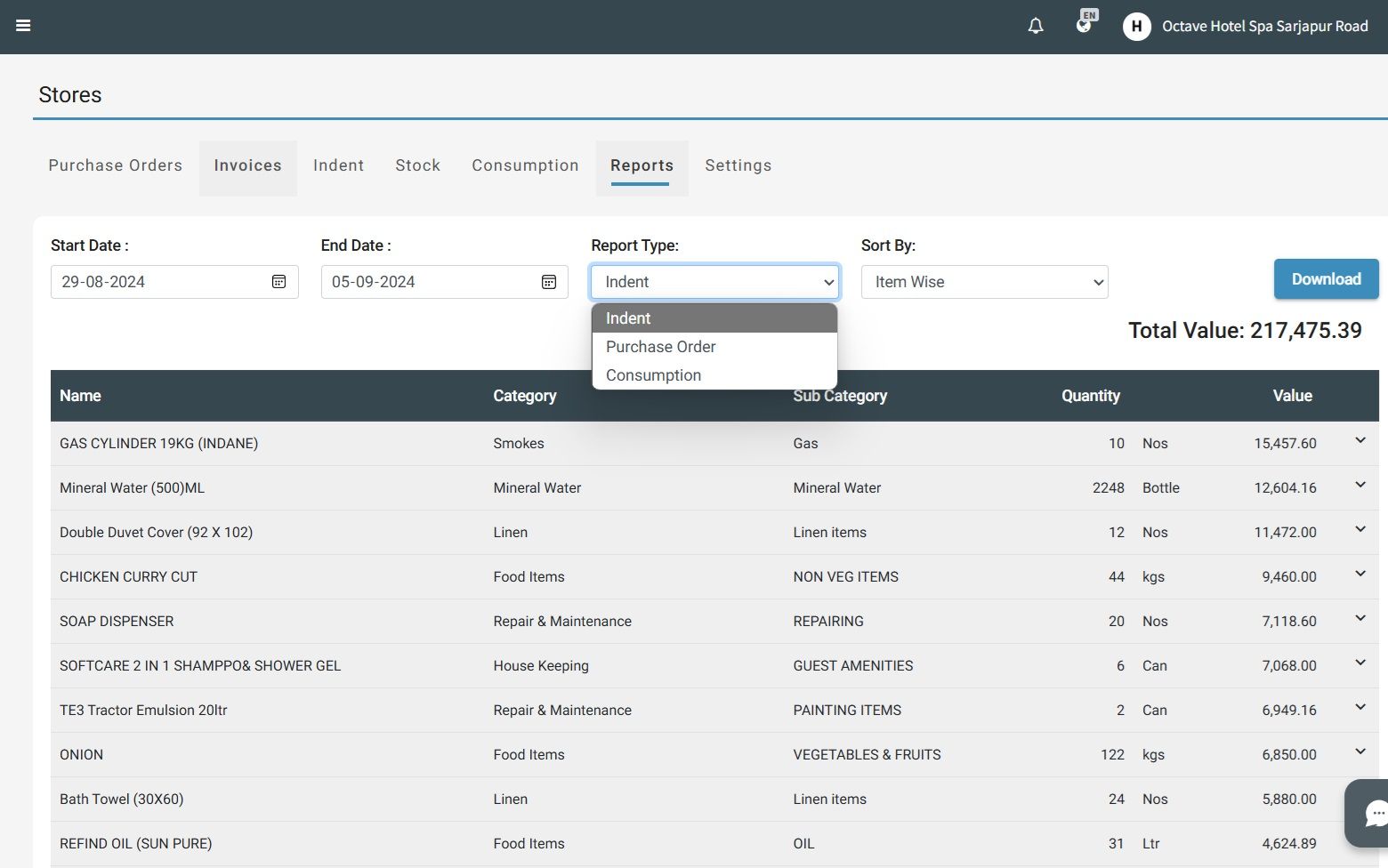This screenshot has height=868, width=1388.
Task: Open the hamburger navigation menu
Action: coord(23,26)
